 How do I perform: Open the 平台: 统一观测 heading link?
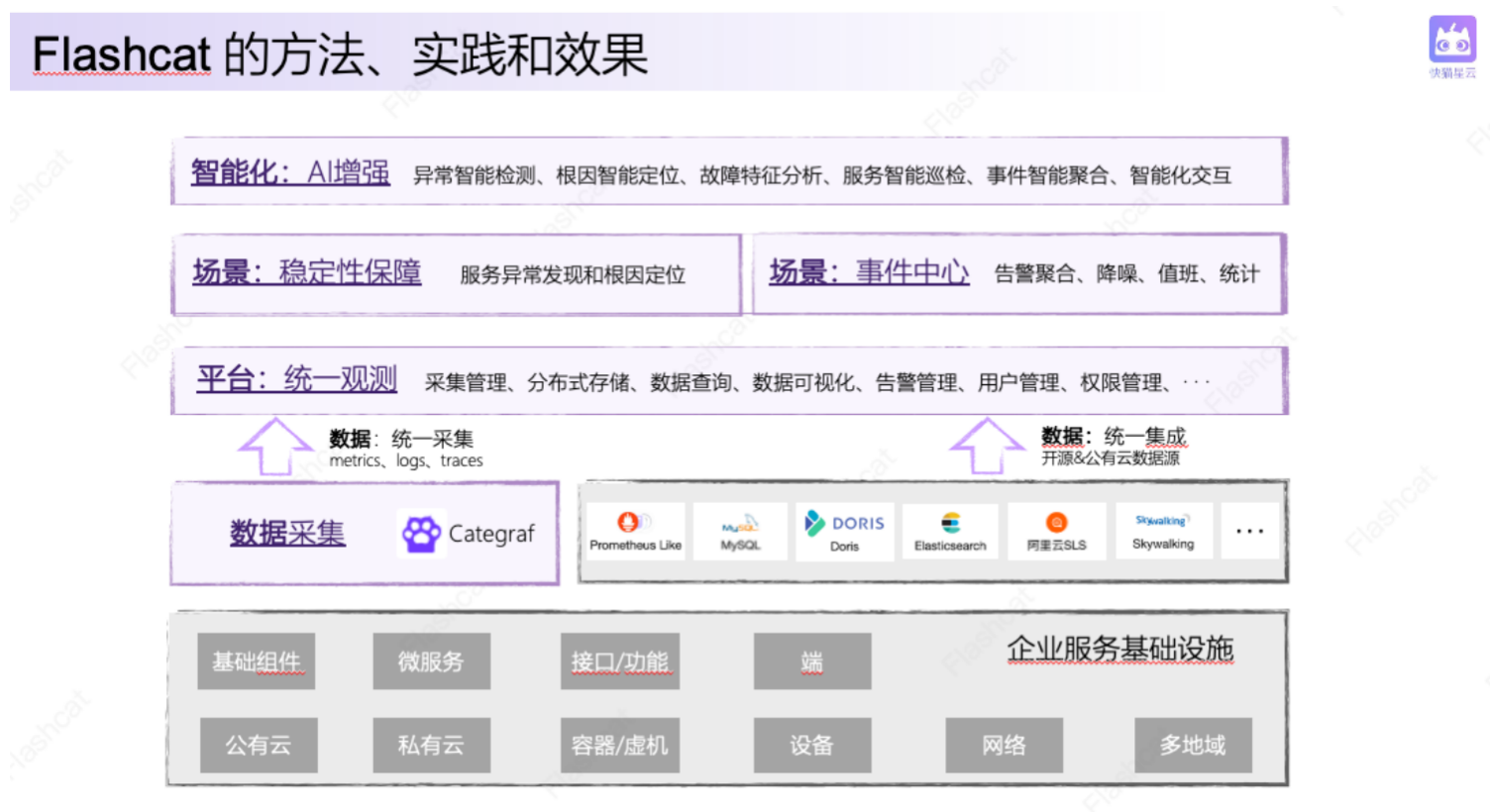point(297,378)
